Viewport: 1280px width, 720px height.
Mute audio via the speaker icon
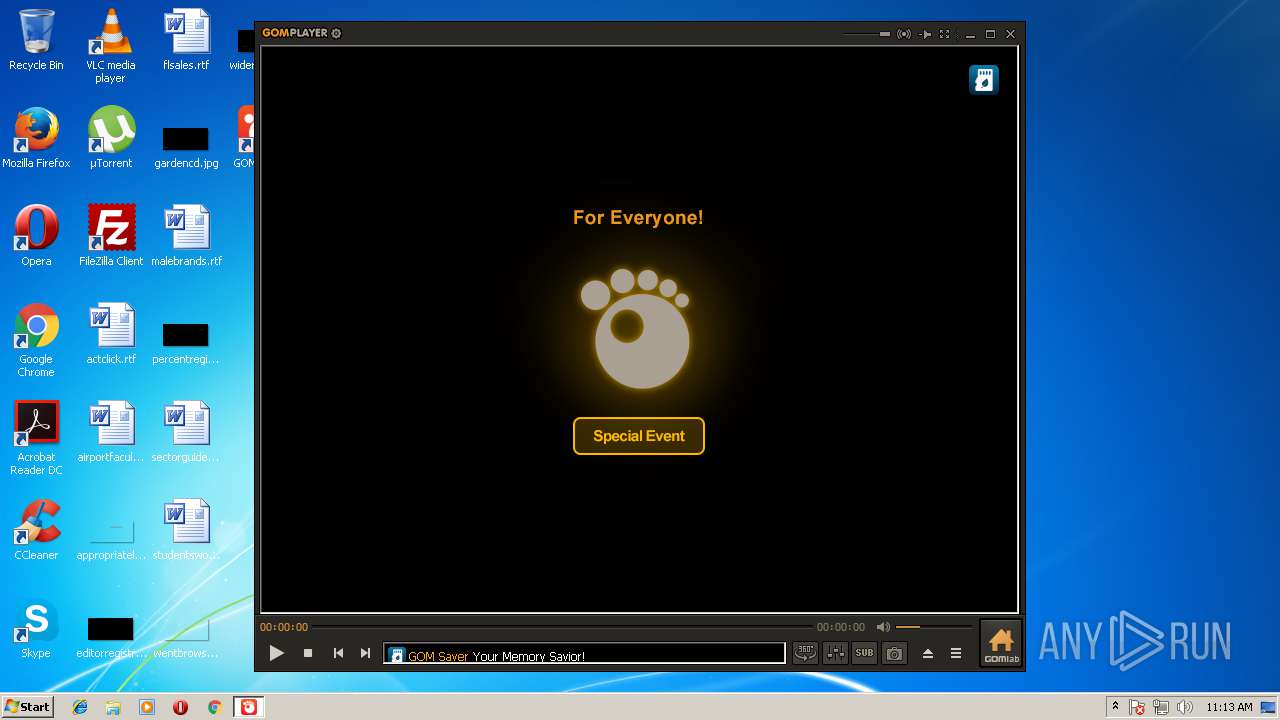point(883,627)
